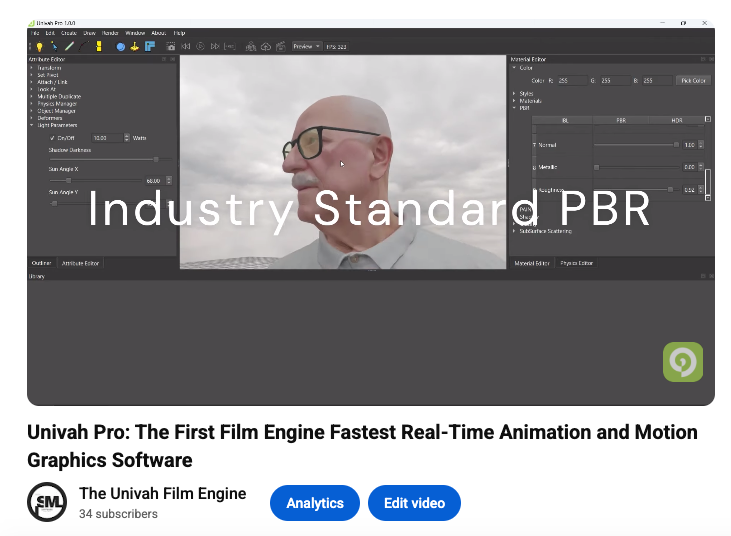Expand the Multiple Duplicate section
The height and width of the screenshot is (536, 731).
tap(32, 96)
